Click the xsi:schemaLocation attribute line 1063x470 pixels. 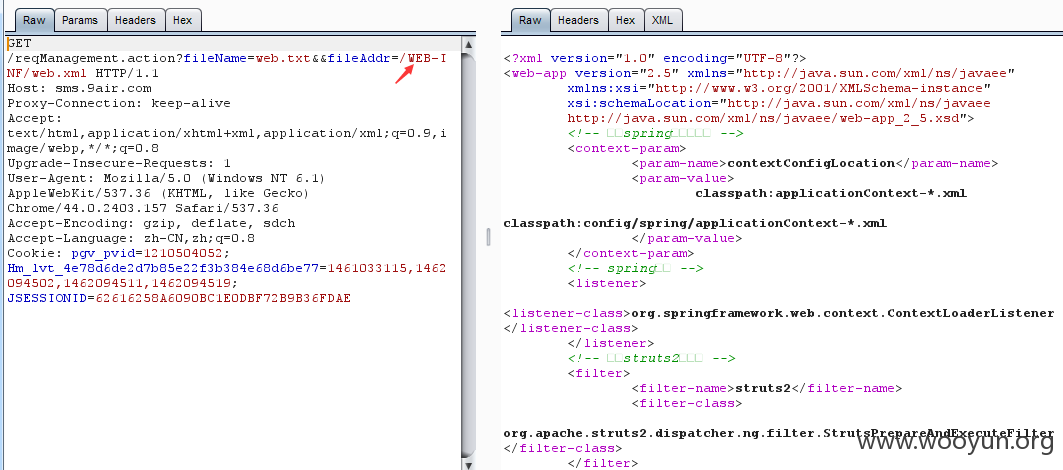(779, 103)
